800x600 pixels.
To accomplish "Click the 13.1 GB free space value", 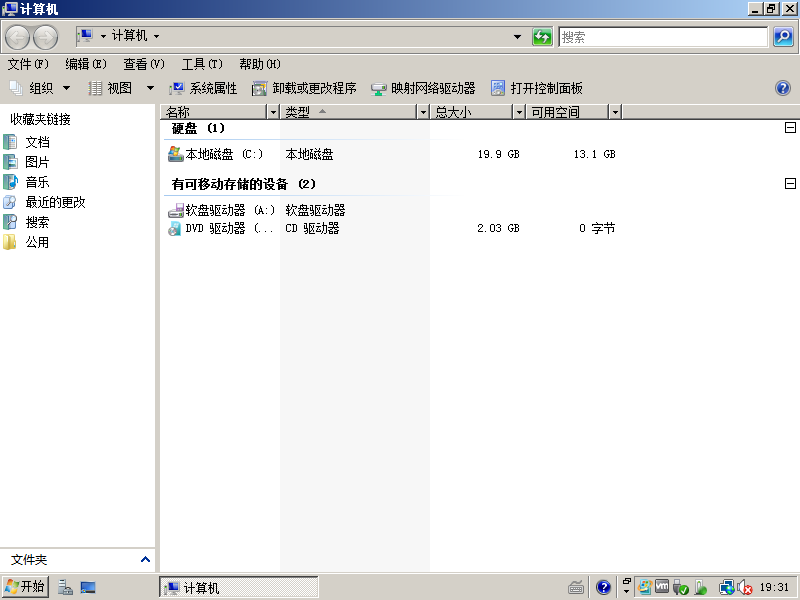I will pyautogui.click(x=594, y=154).
